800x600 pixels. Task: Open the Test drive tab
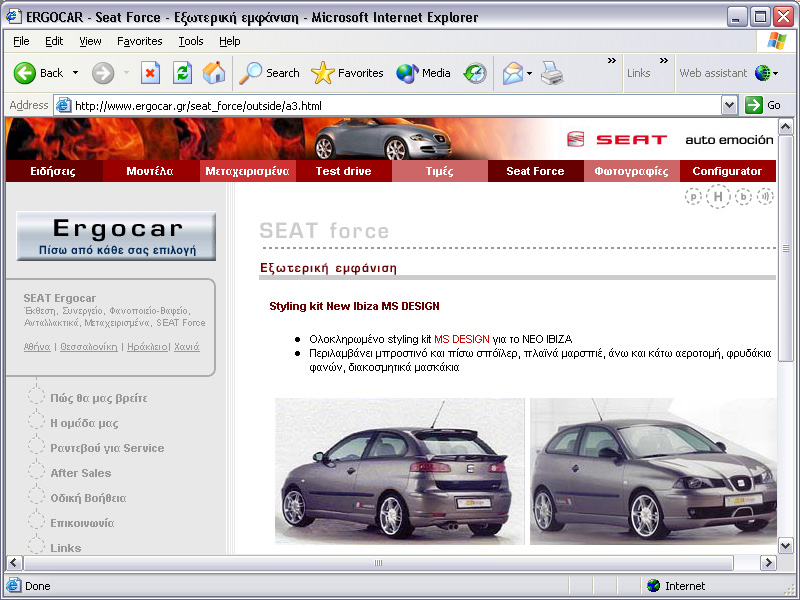click(343, 171)
